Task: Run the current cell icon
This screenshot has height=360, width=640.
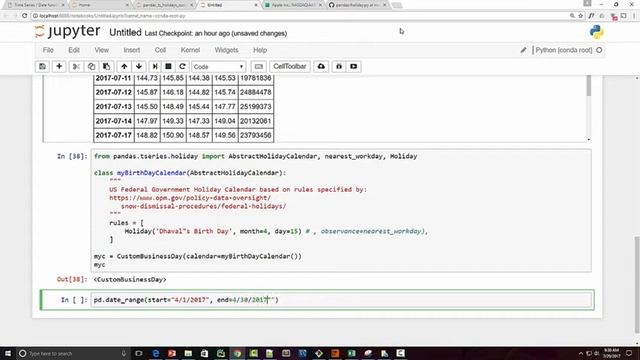Action: coord(155,67)
